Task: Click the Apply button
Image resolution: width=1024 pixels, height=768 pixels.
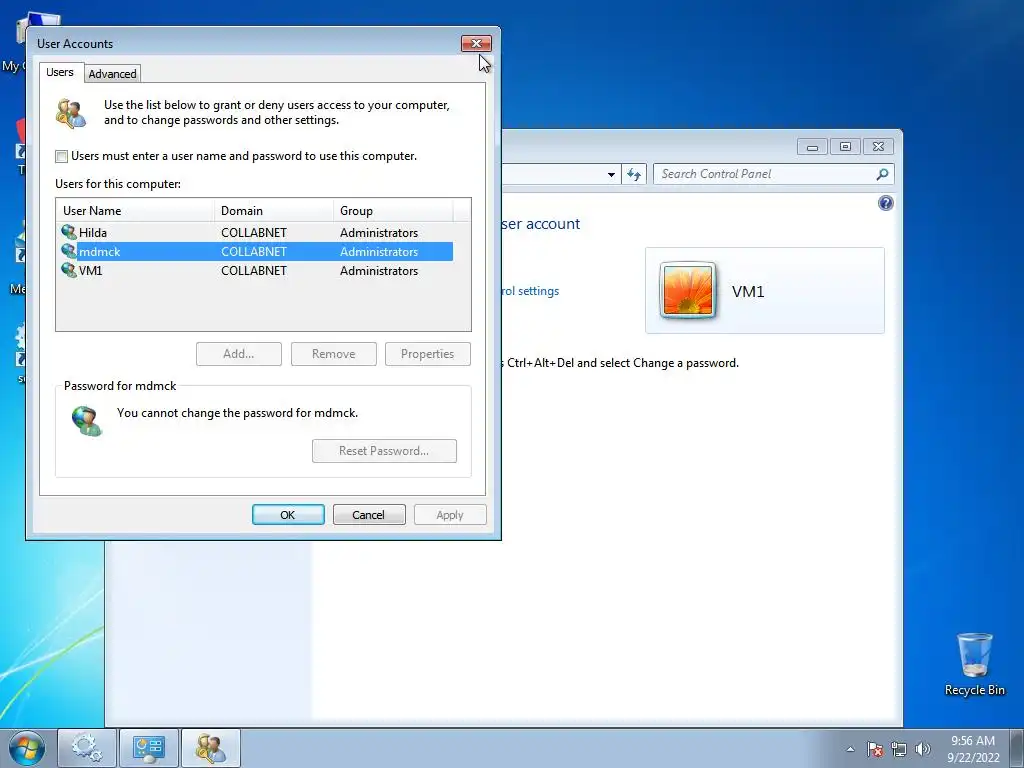Action: 450,515
